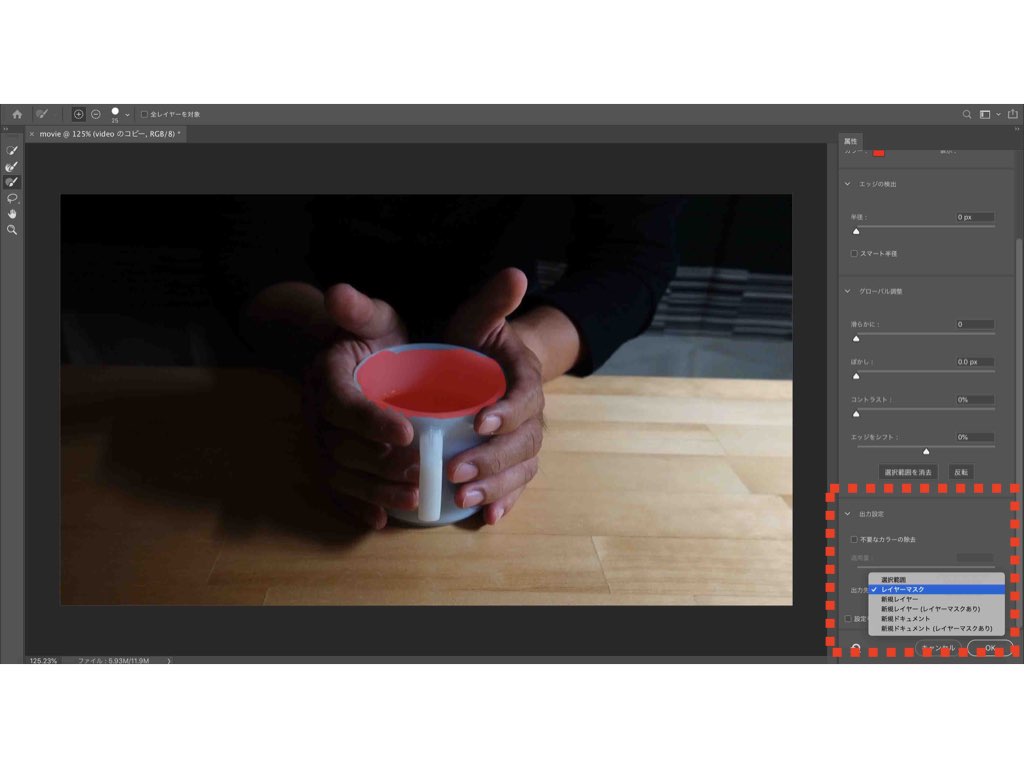This screenshot has width=1024, height=768.
Task: Open the workspace layout icon
Action: click(x=985, y=114)
